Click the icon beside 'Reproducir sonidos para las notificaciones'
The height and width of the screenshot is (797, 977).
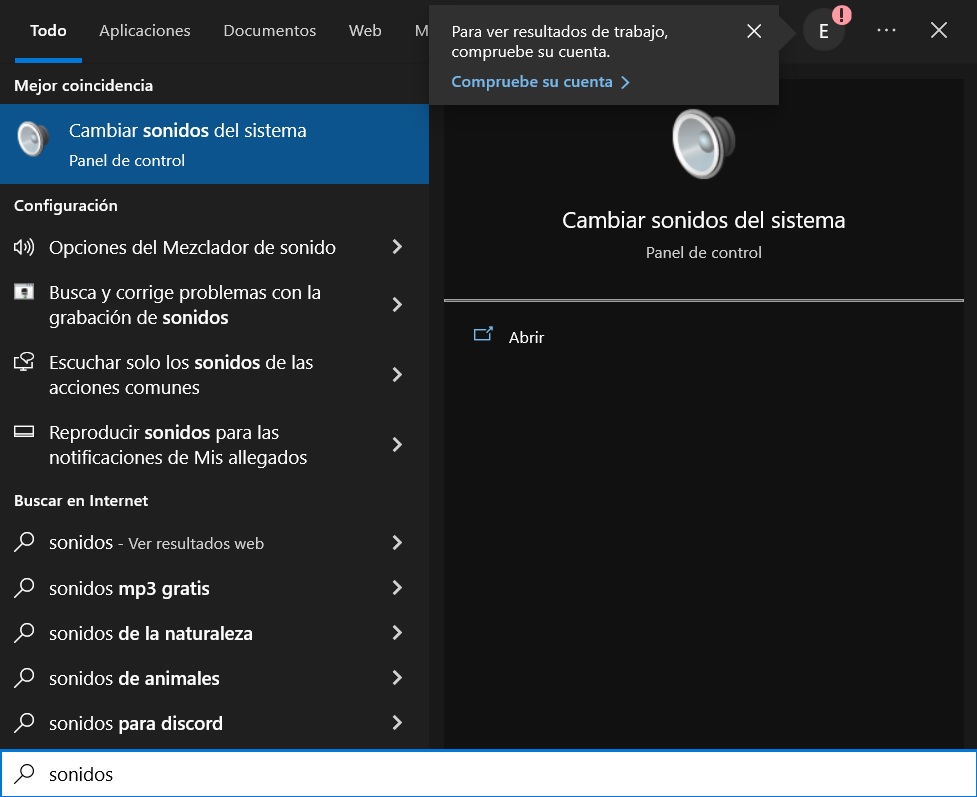tap(24, 432)
